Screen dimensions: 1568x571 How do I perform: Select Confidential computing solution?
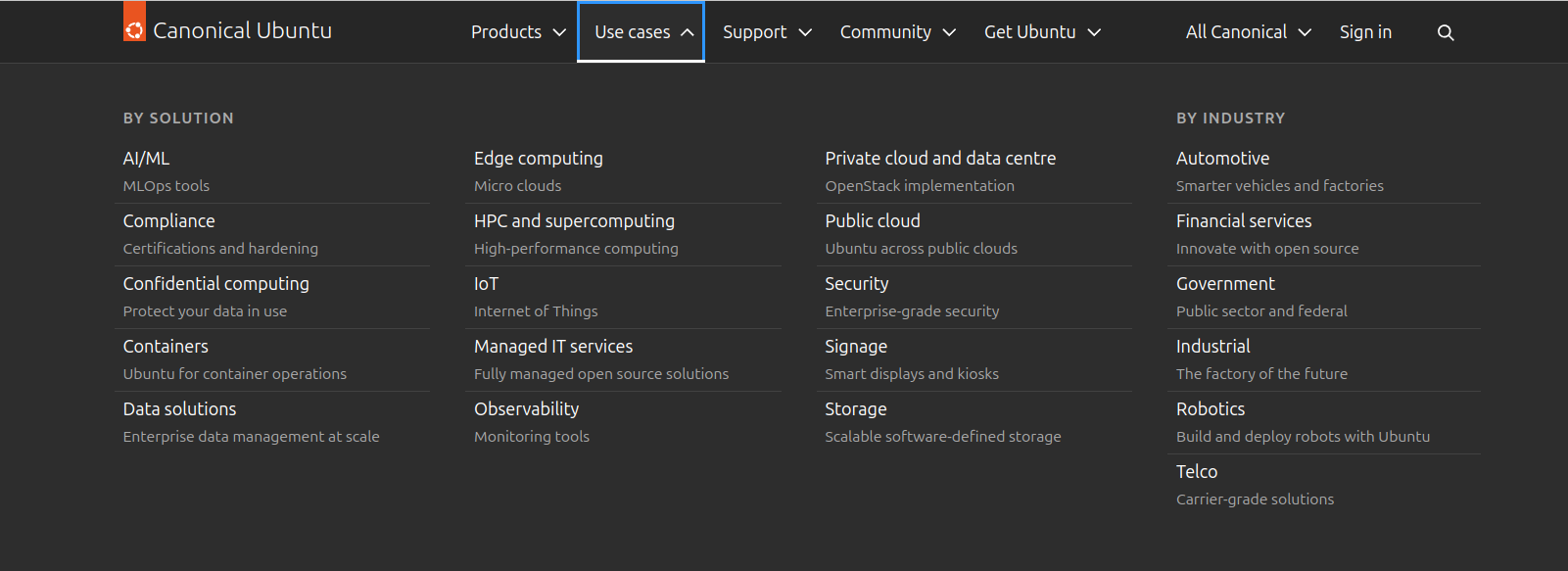click(x=215, y=284)
